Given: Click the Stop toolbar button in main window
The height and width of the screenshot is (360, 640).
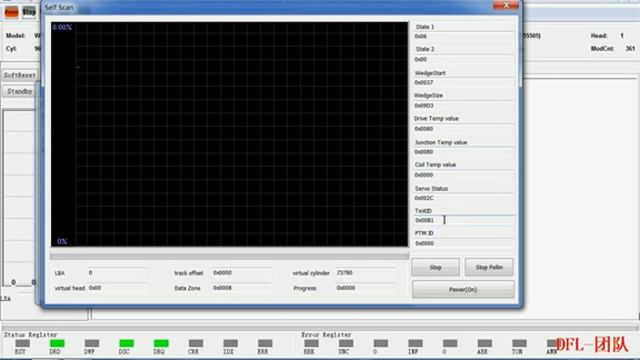Looking at the screenshot, I should click(29, 12).
